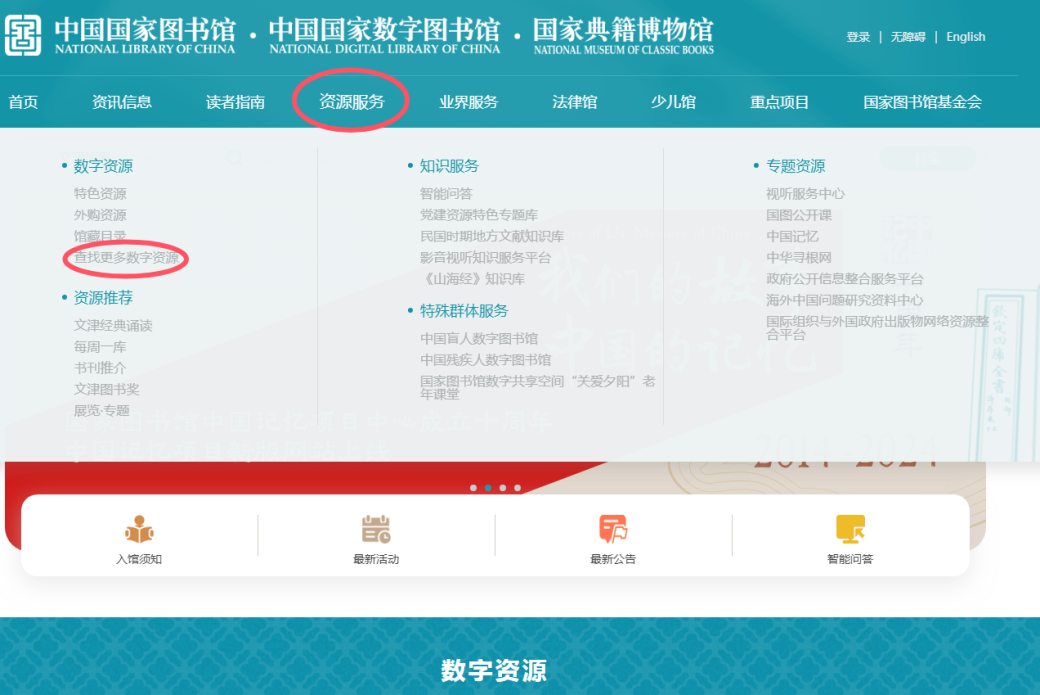The image size is (1040, 695).
Task: Open the 特殊群体服务 section heading
Action: [464, 311]
